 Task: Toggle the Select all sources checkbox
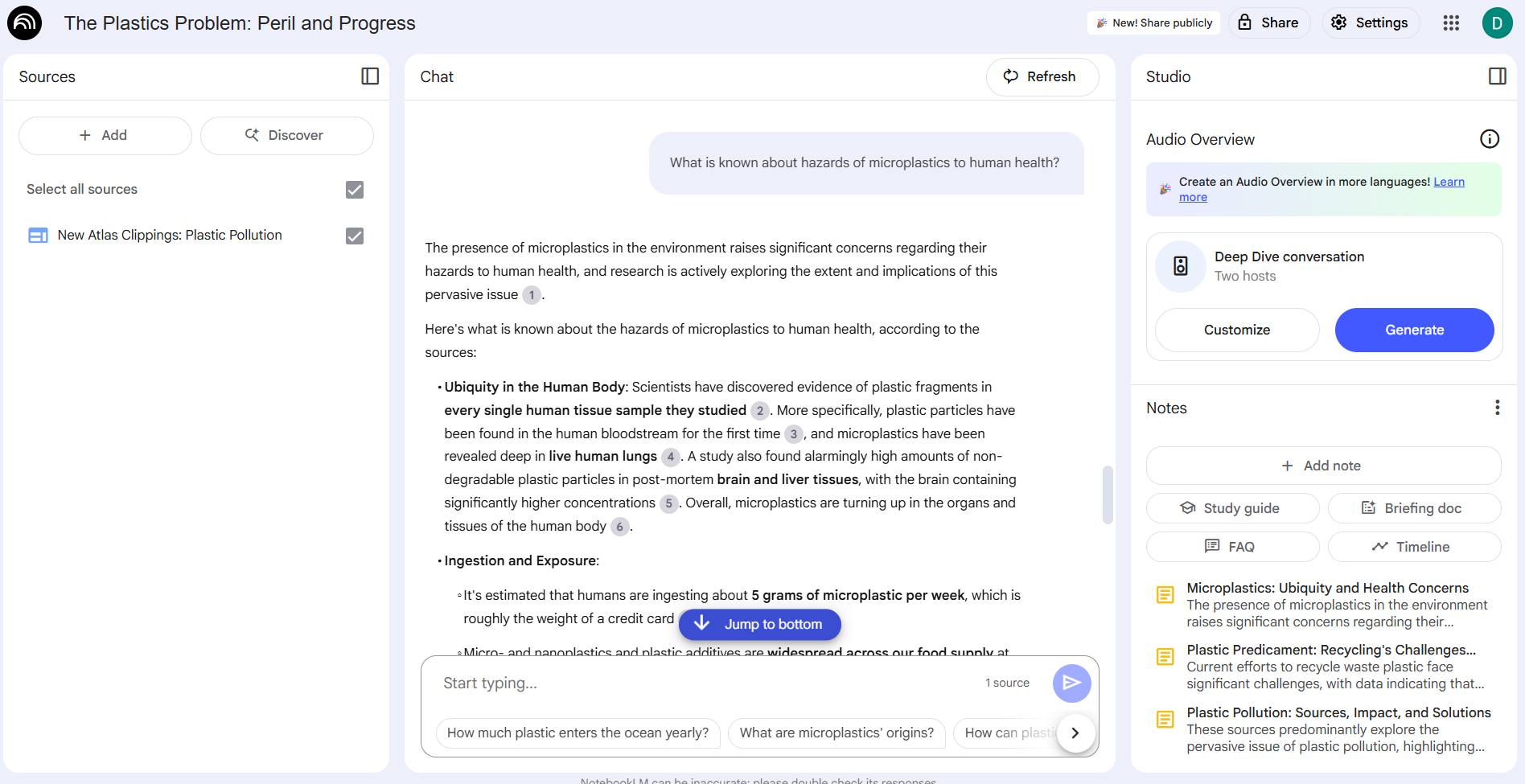point(354,190)
